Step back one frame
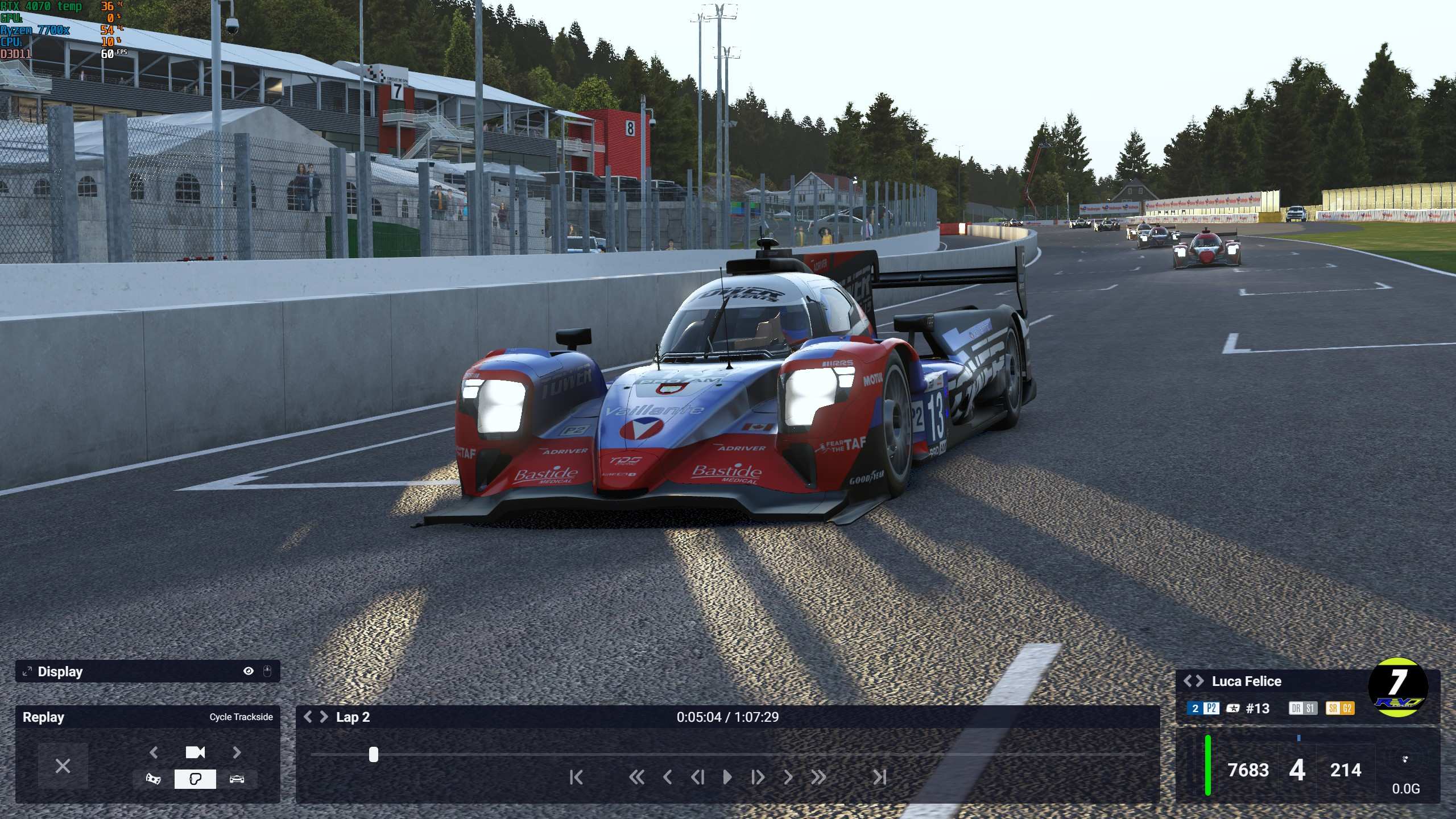This screenshot has height=819, width=1456. (x=697, y=777)
